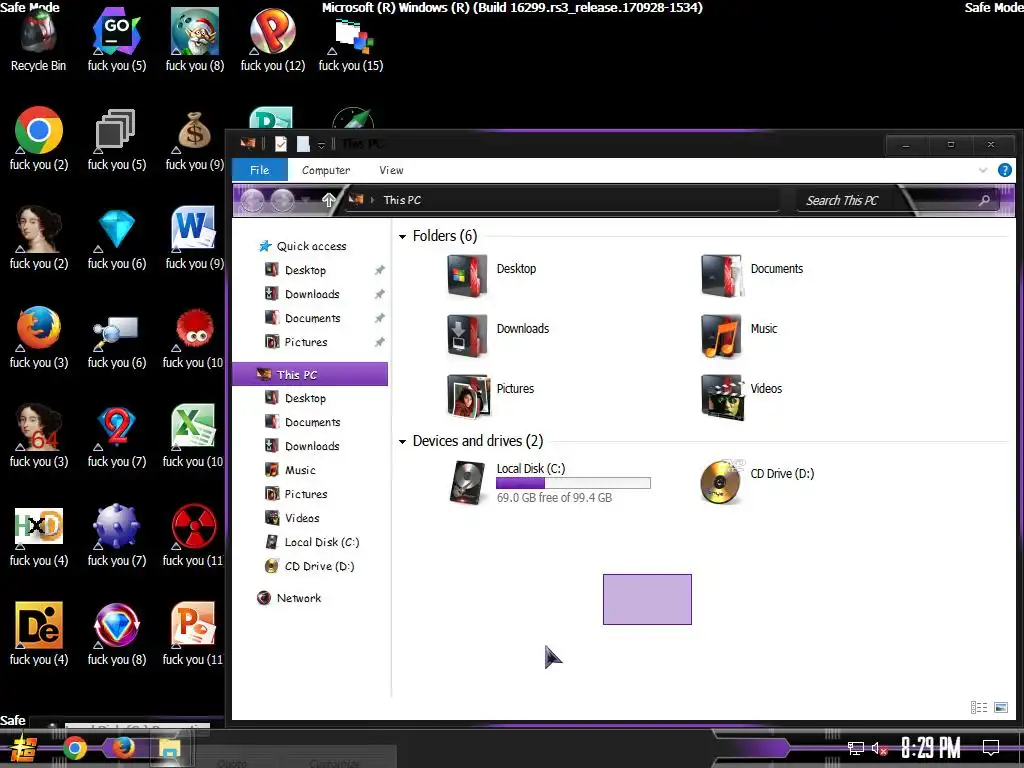
Task: Select the blue diamond desktop shortcut
Action: (116, 238)
